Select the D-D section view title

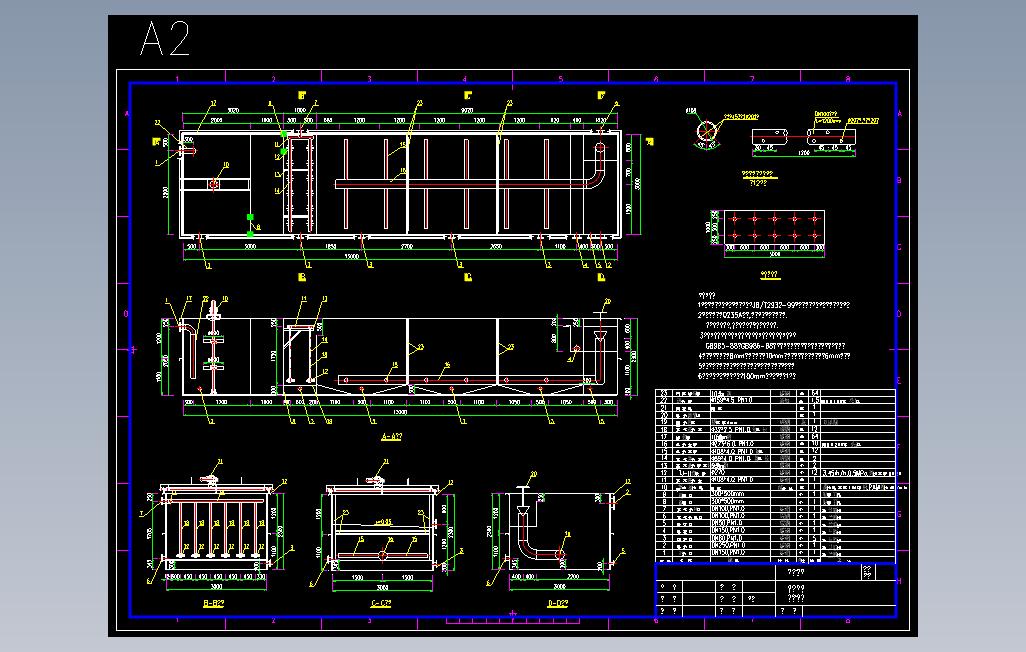tap(557, 604)
